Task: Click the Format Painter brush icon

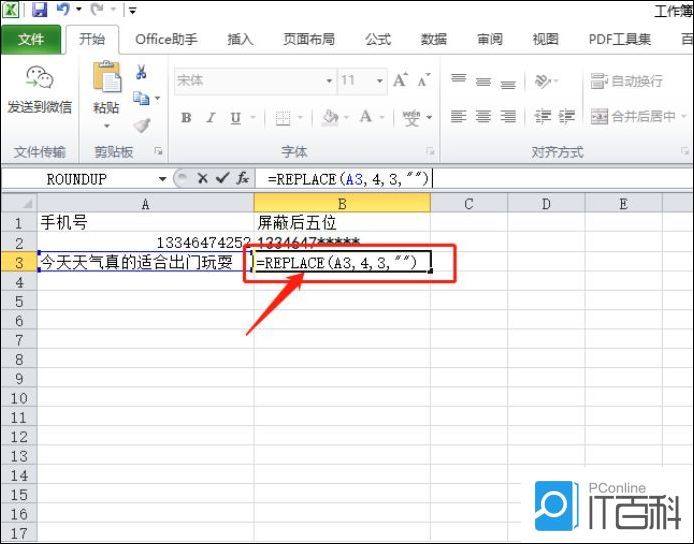Action: point(142,126)
